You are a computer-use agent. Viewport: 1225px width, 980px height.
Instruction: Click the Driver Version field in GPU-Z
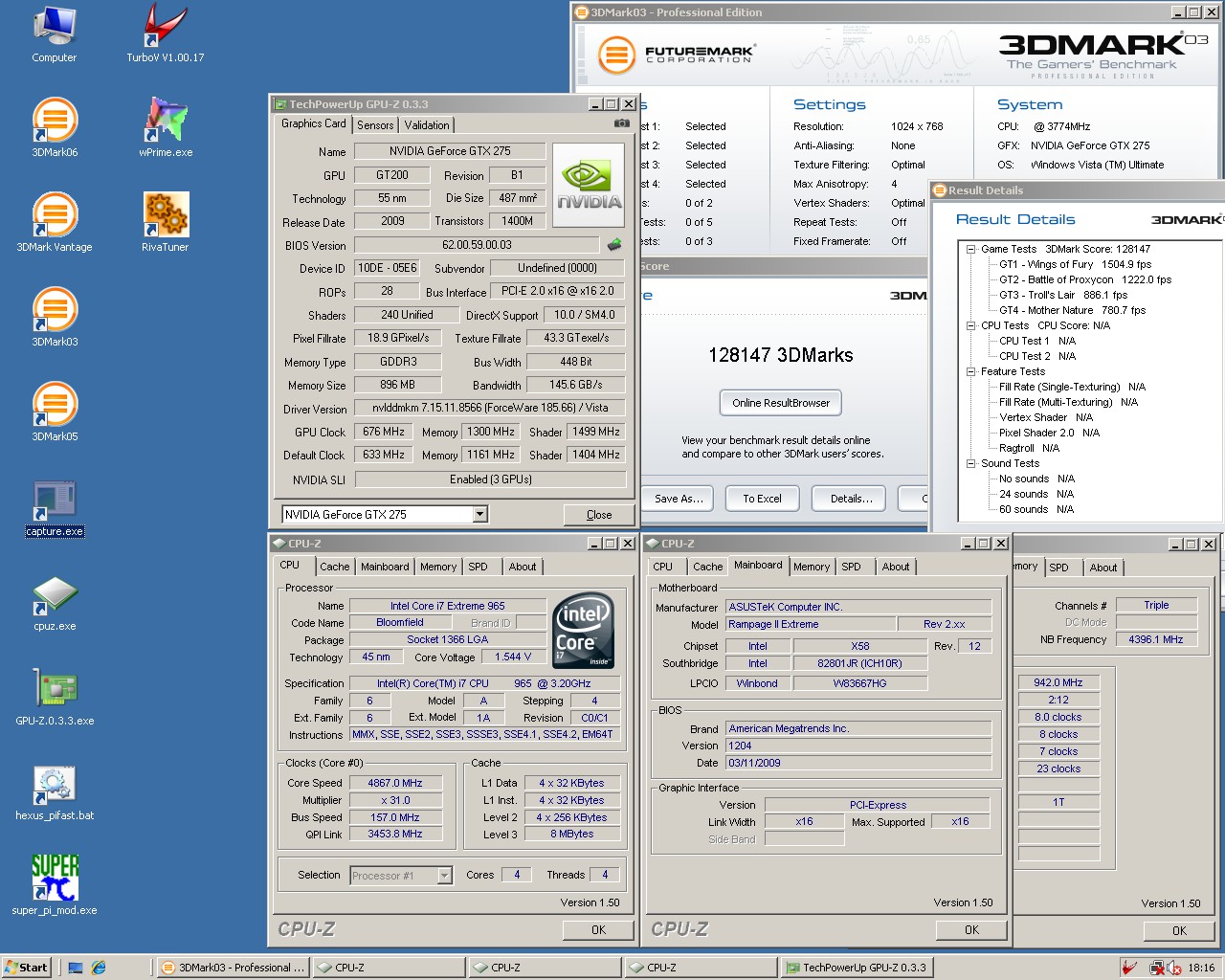pyautogui.click(x=490, y=408)
